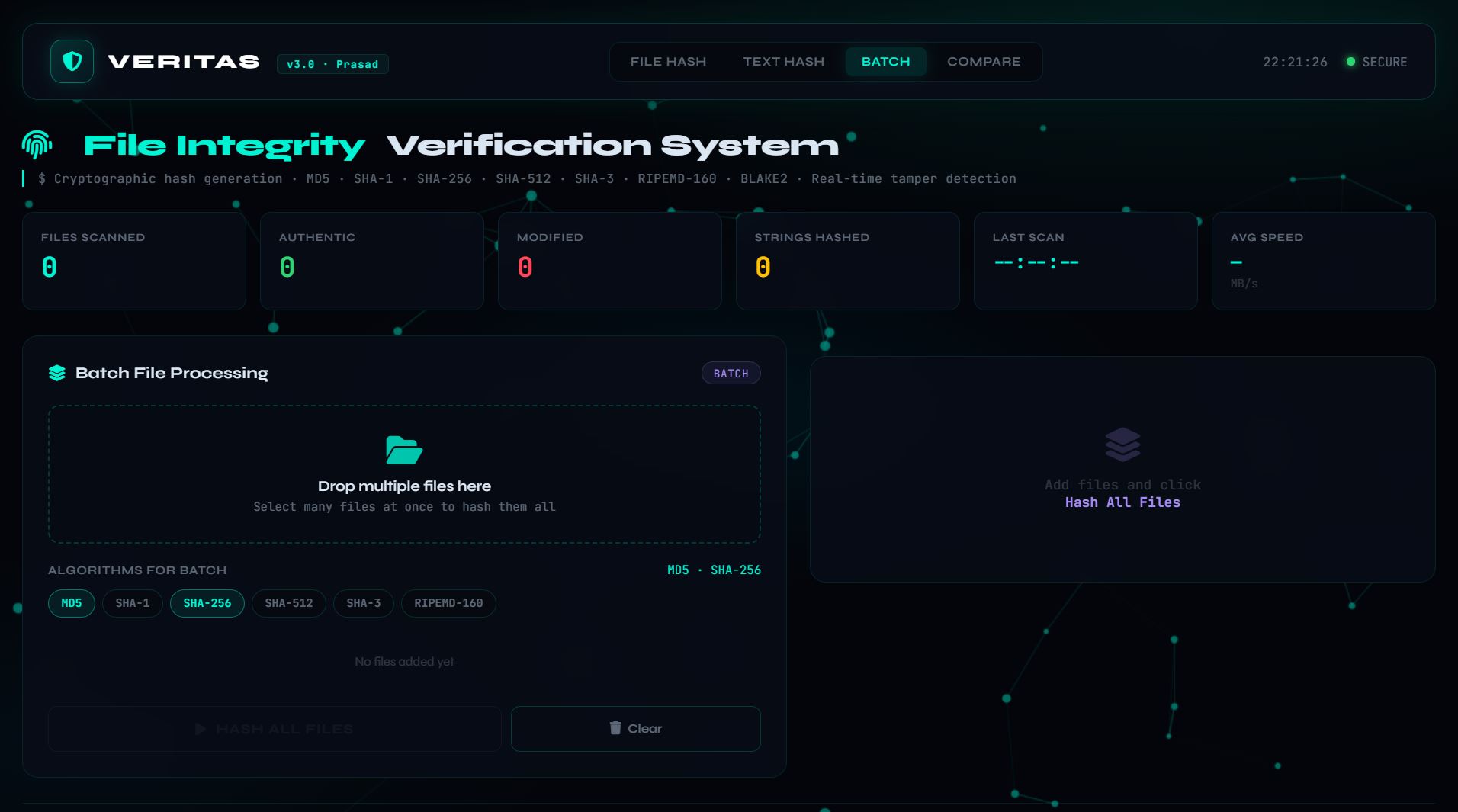
Task: Click the Last Scan time card
Action: tap(1086, 261)
